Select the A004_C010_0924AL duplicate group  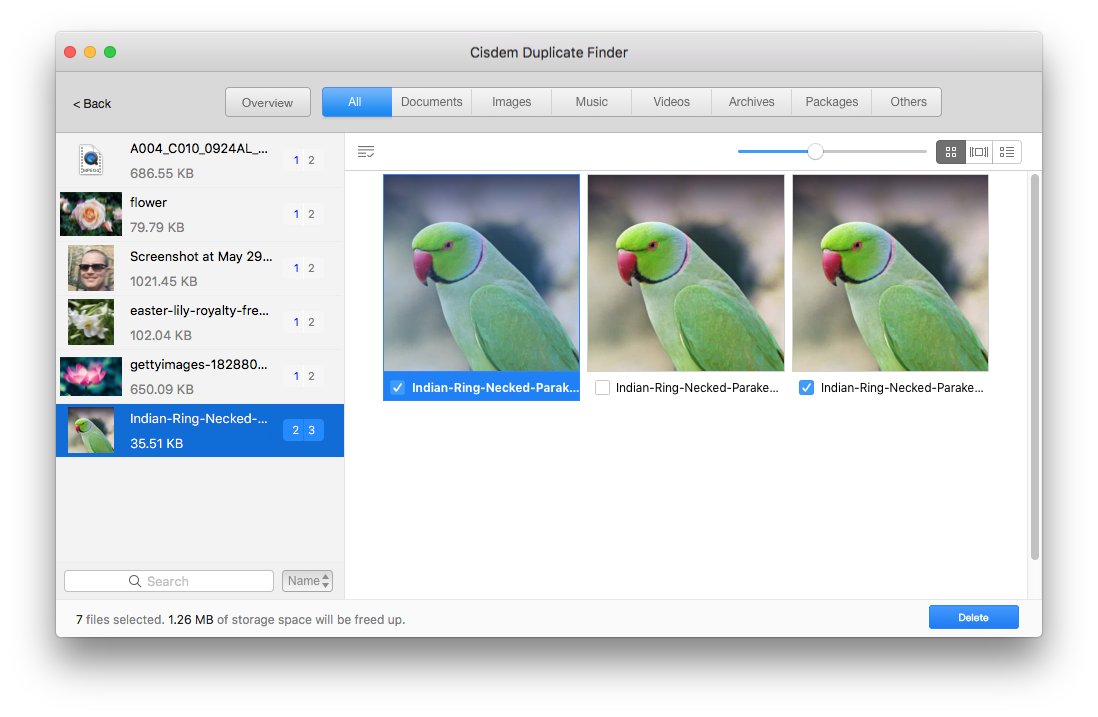(200, 160)
